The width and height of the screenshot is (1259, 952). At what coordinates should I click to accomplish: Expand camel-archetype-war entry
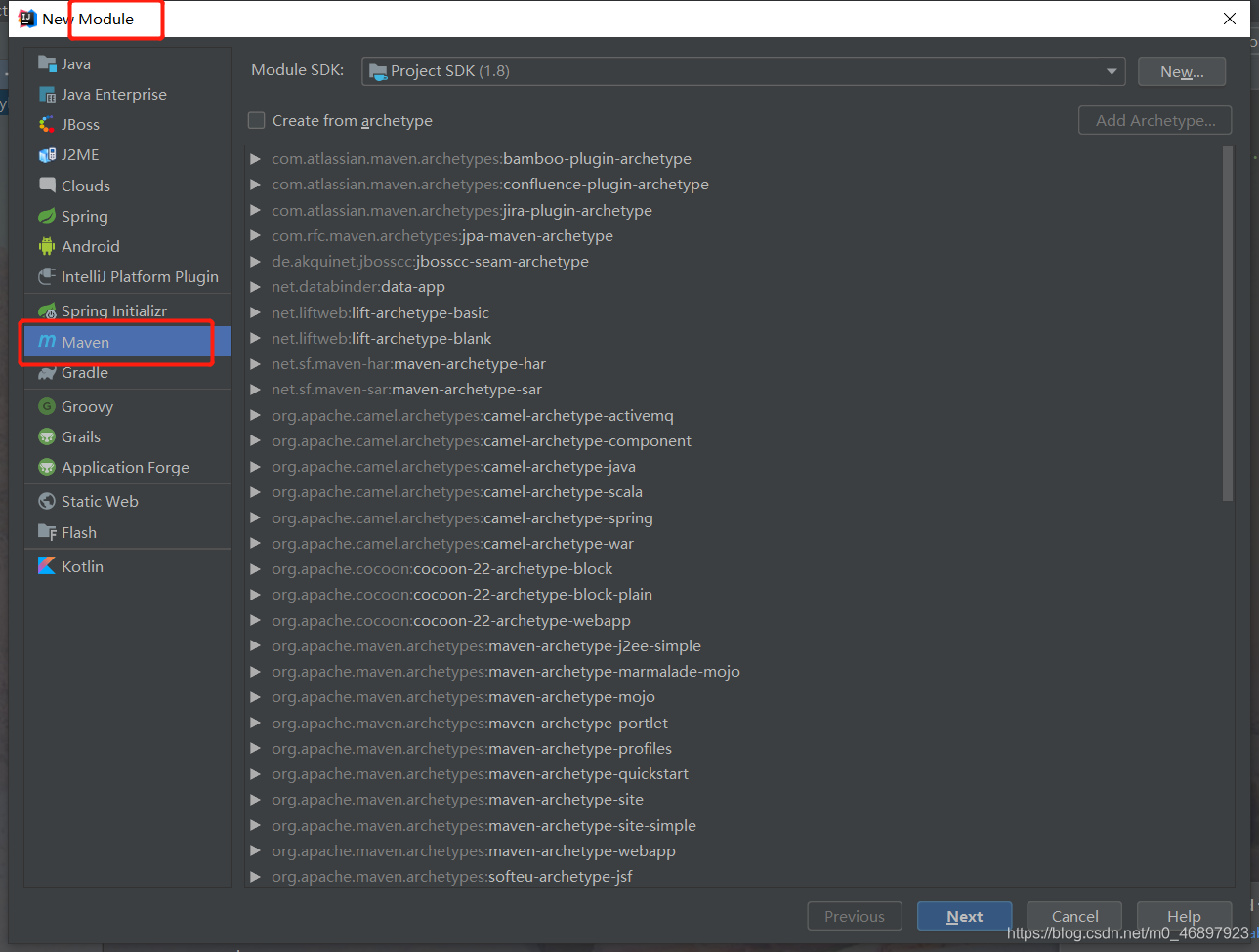(255, 543)
